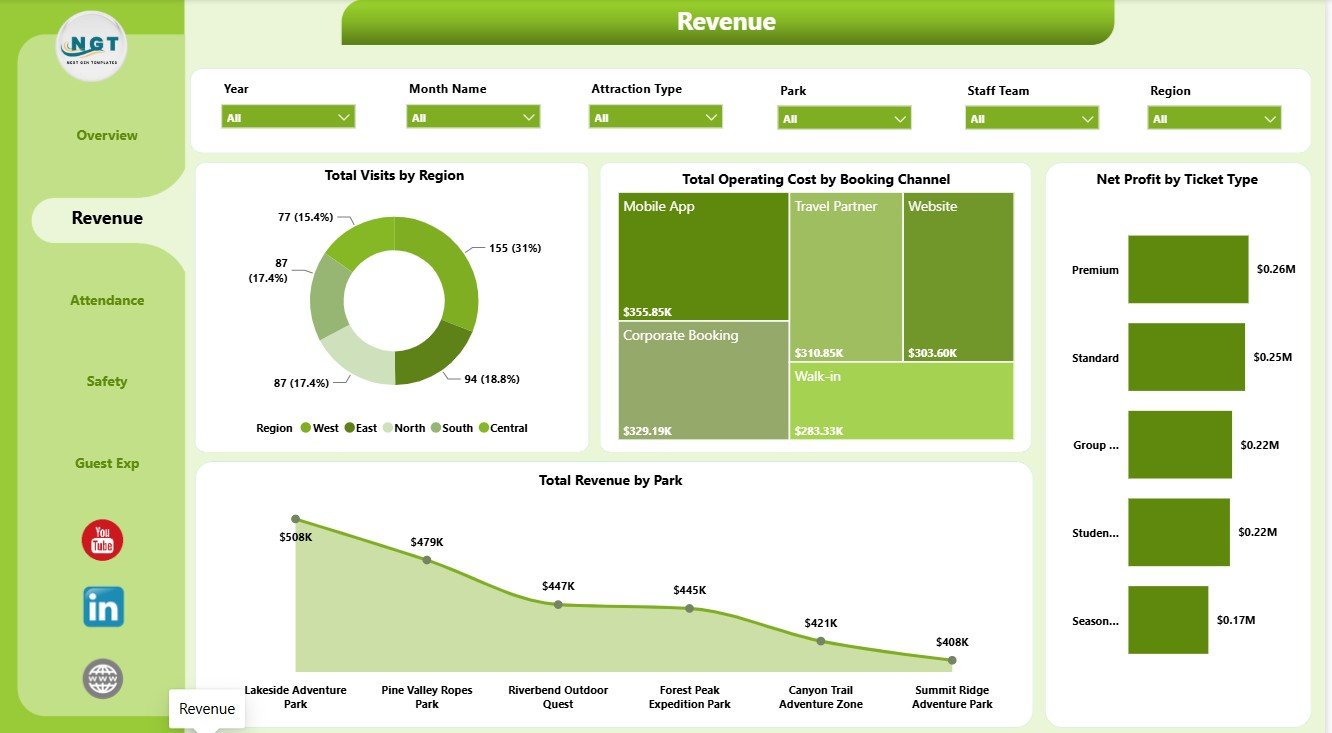Click the Forest Peak Expedition Park label
Image resolution: width=1332 pixels, height=733 pixels.
click(690, 697)
